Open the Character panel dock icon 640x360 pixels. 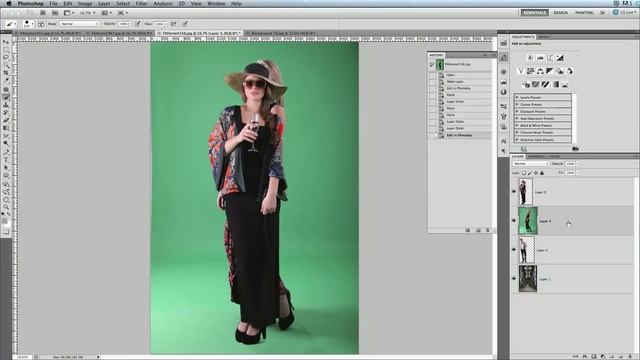pos(504,141)
